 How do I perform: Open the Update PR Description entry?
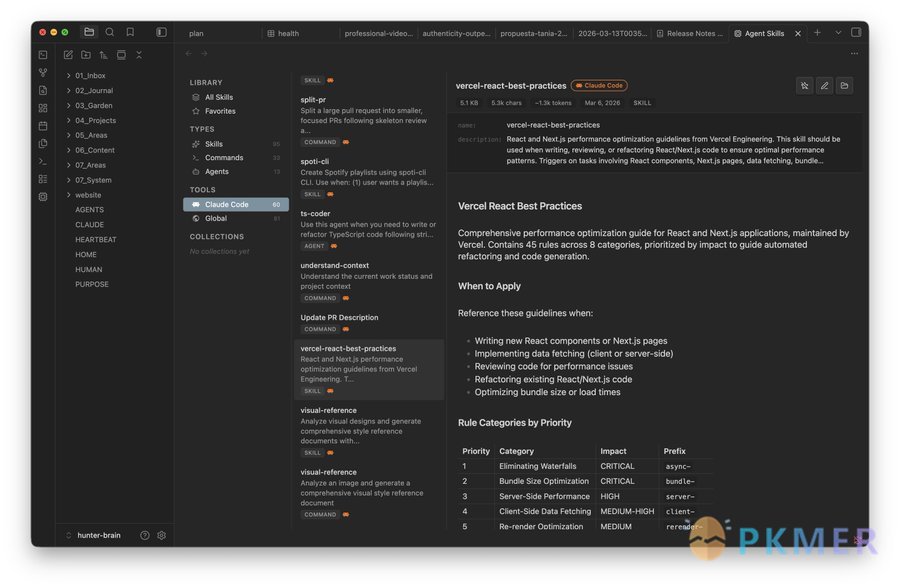pos(368,323)
